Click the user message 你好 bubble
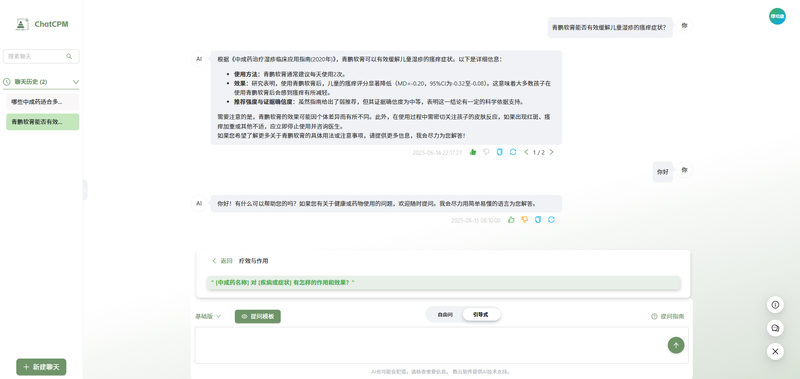Image resolution: width=800 pixels, height=379 pixels. click(x=662, y=172)
